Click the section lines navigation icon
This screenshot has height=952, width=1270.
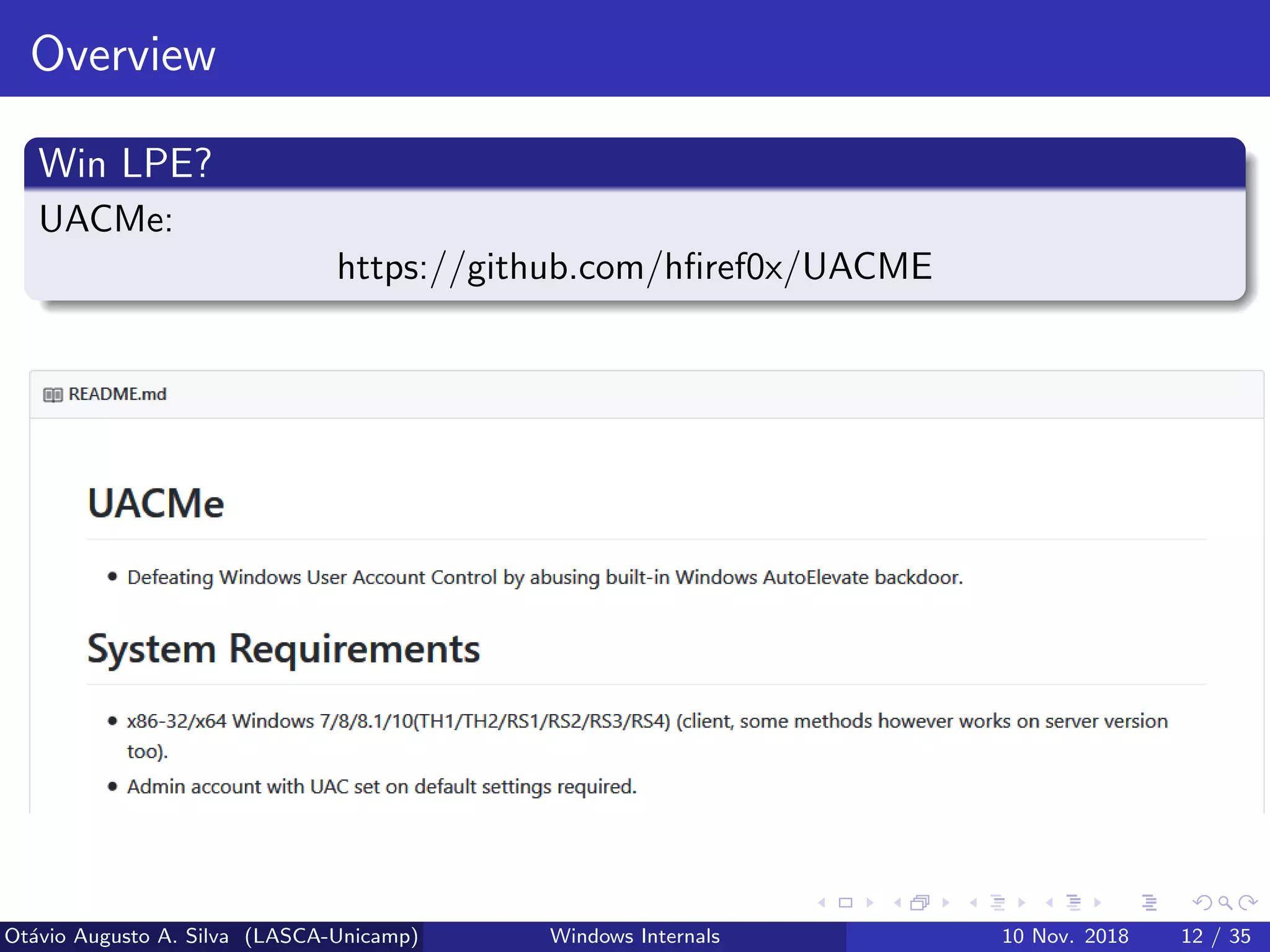click(x=1073, y=902)
